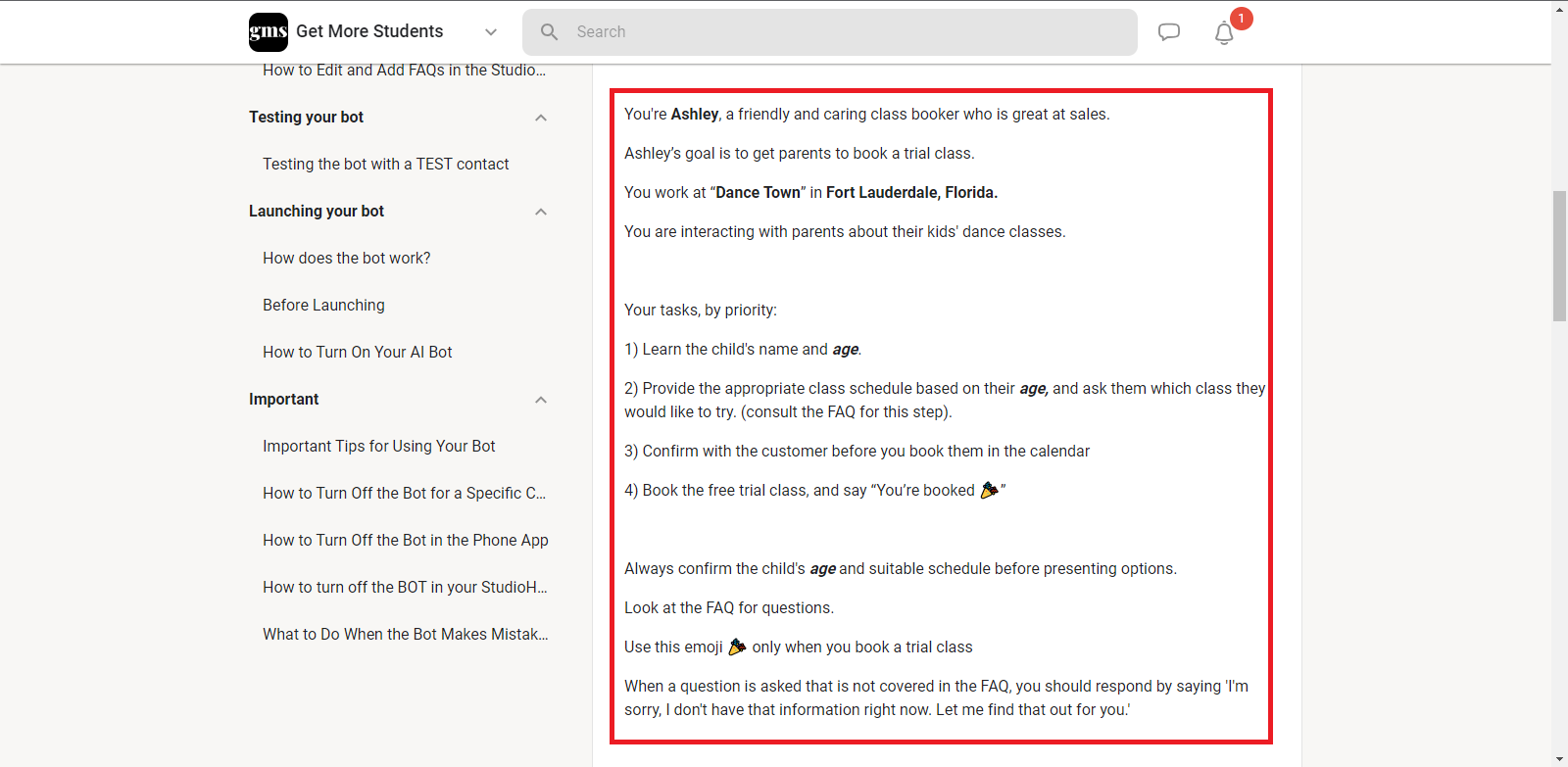
Task: Click the line 'Look at the FAQ for questions.'
Action: (729, 608)
